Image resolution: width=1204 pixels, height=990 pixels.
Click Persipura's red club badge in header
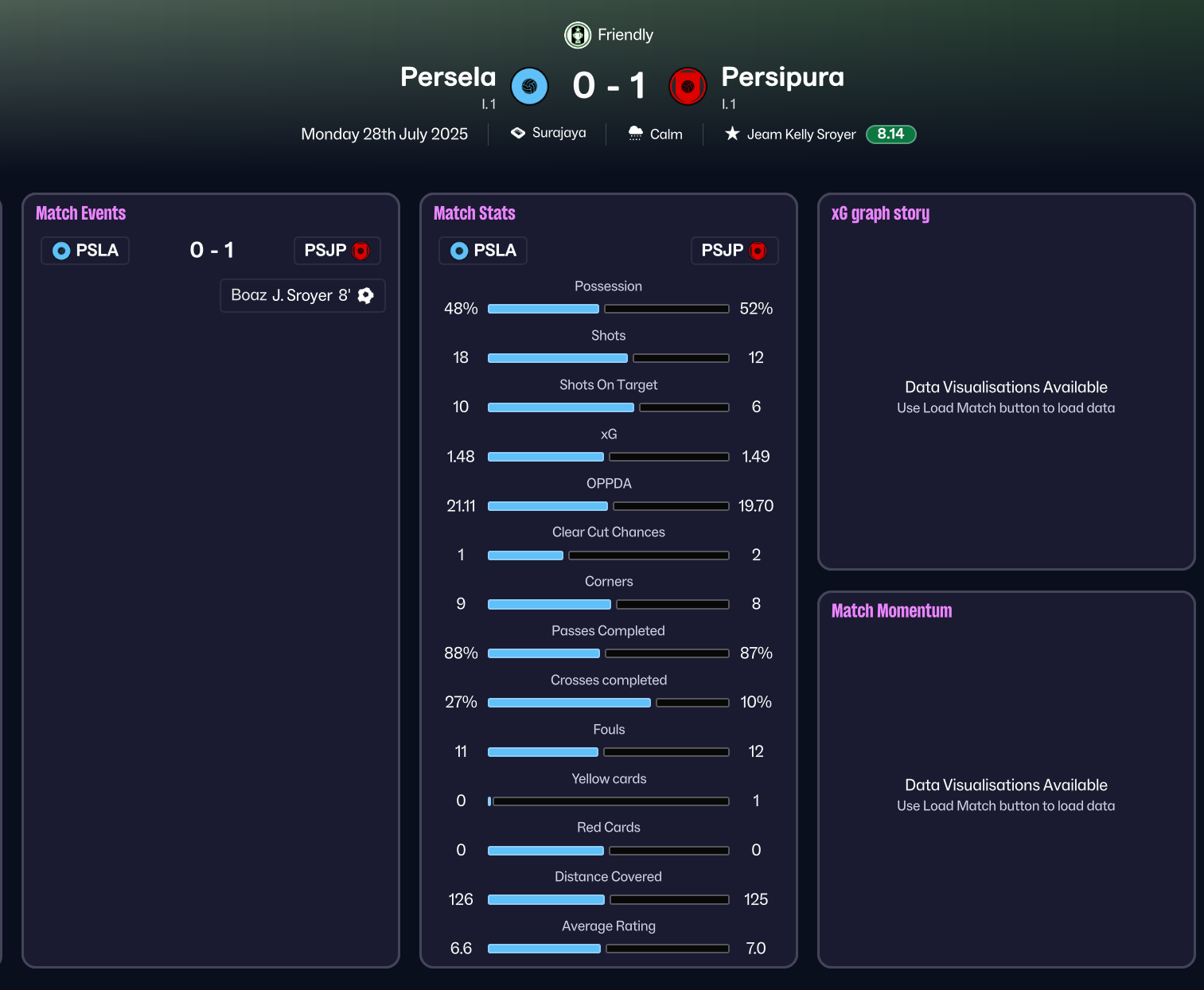tap(688, 87)
